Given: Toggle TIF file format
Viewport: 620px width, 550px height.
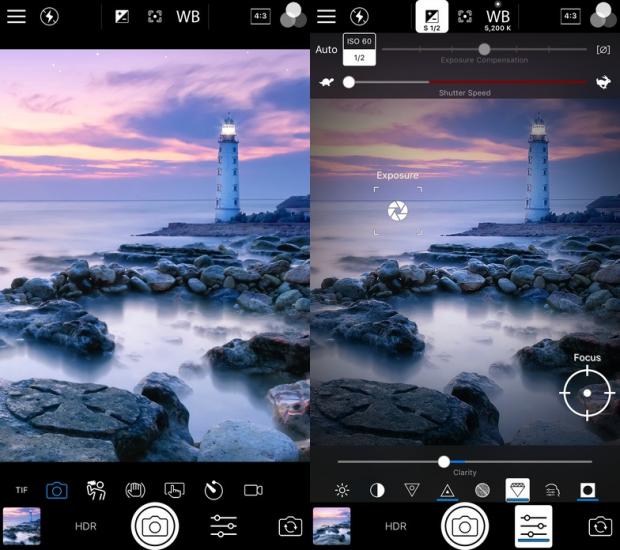Looking at the screenshot, I should pos(21,490).
